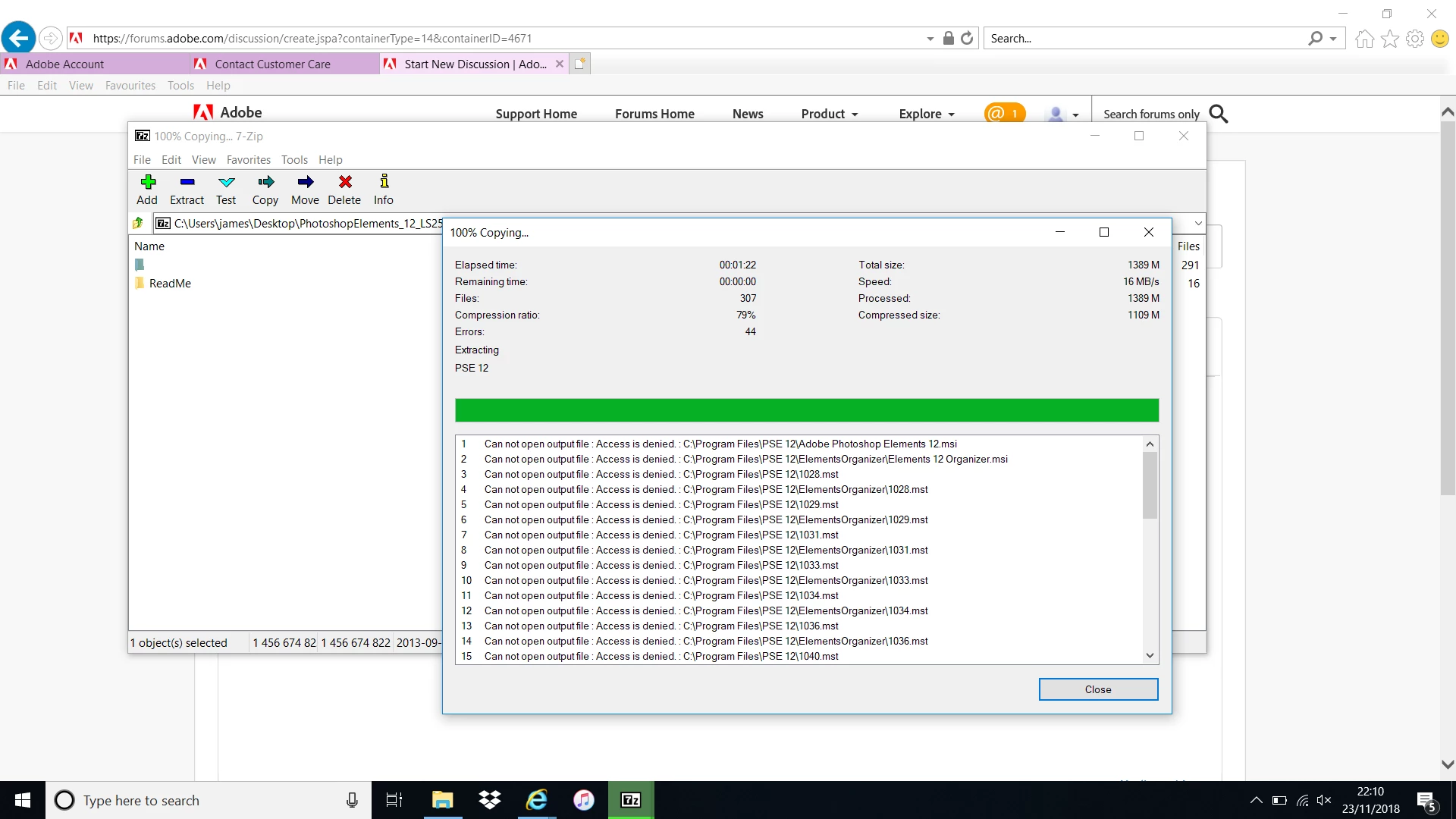Expand the Explore dropdown menu
The width and height of the screenshot is (1456, 819).
[x=926, y=114]
